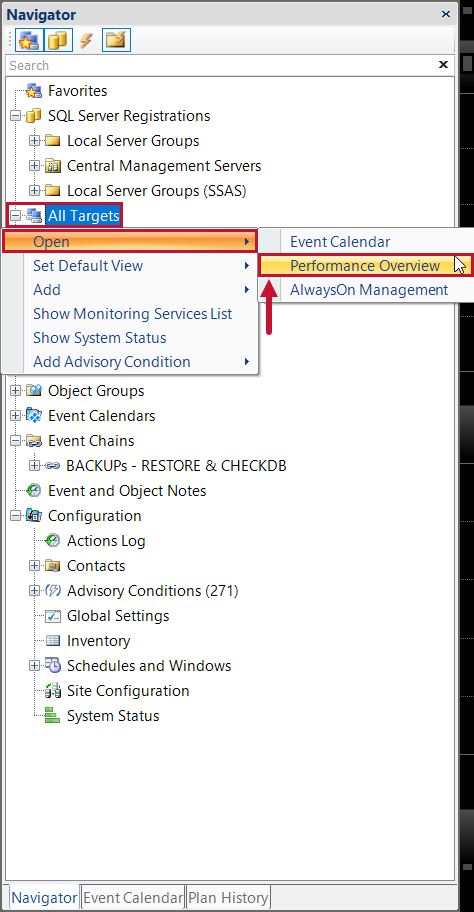Screen dimensions: 474x912
Task: Click the Central Management Servers icon
Action: 53,166
